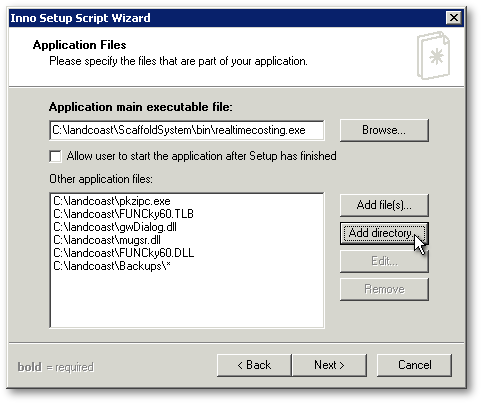
Task: Select pkzipc.exe in the file list
Action: (112, 201)
